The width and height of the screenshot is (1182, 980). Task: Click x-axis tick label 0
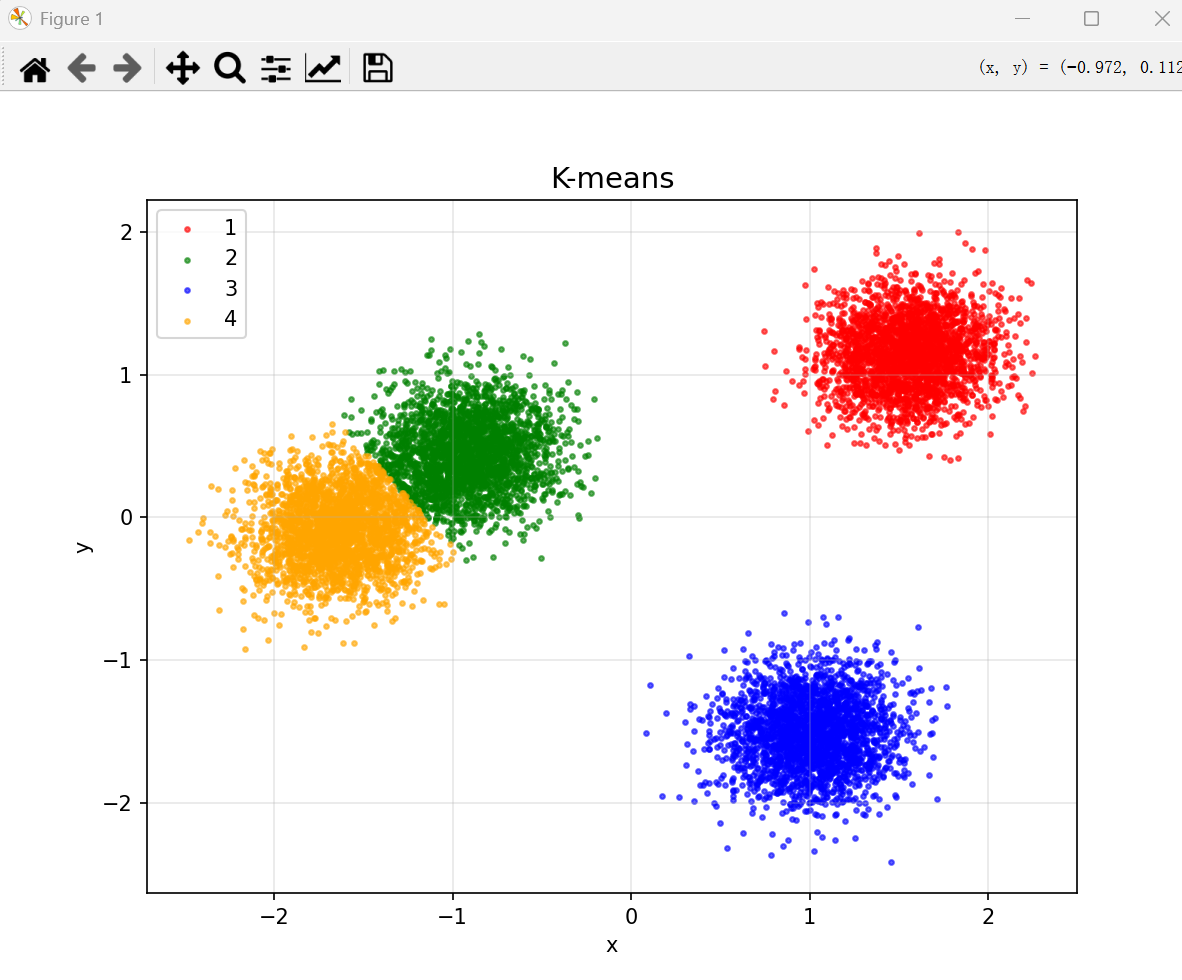pyautogui.click(x=632, y=916)
